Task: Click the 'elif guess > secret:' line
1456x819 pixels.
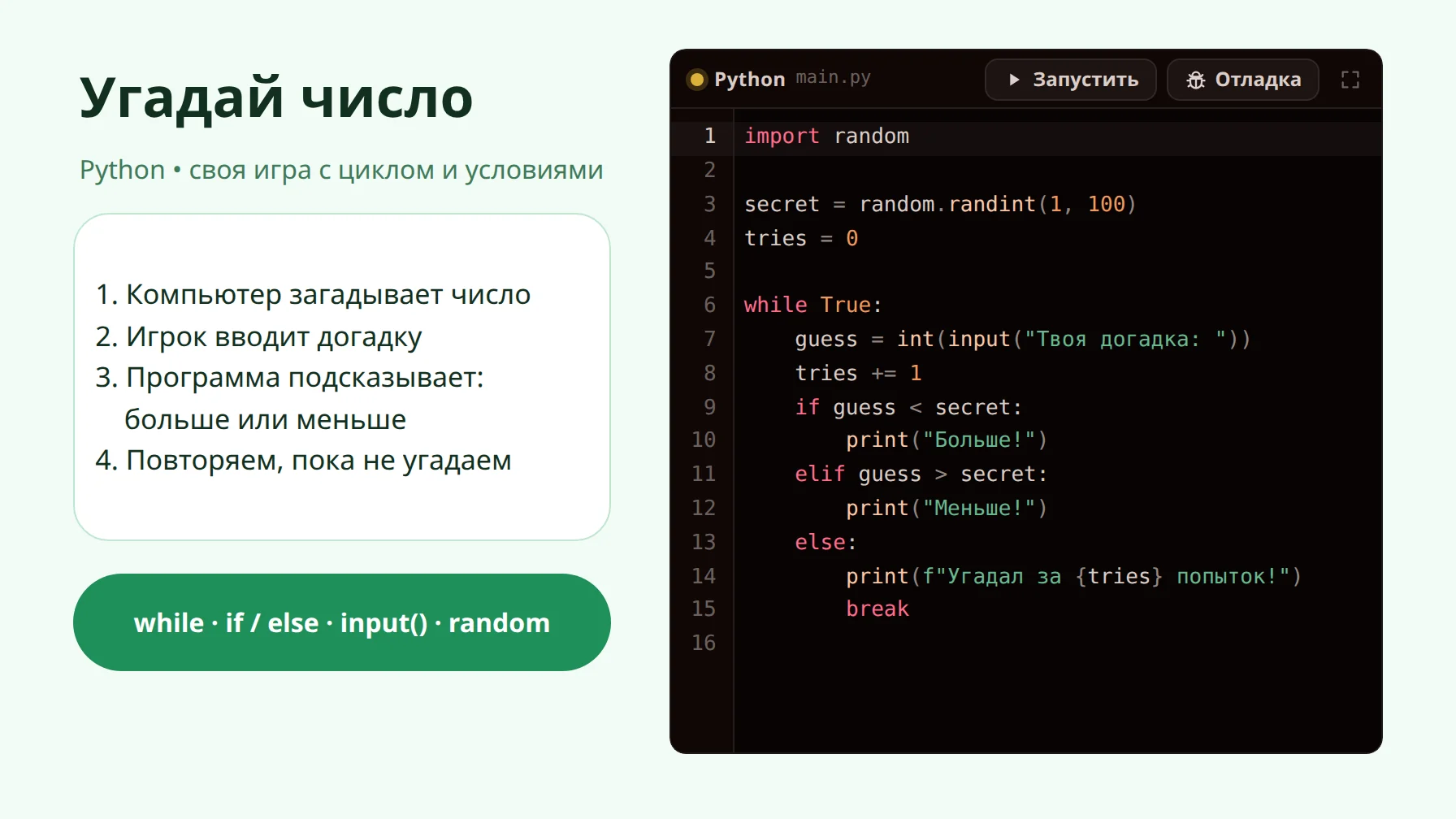Action: 921,474
